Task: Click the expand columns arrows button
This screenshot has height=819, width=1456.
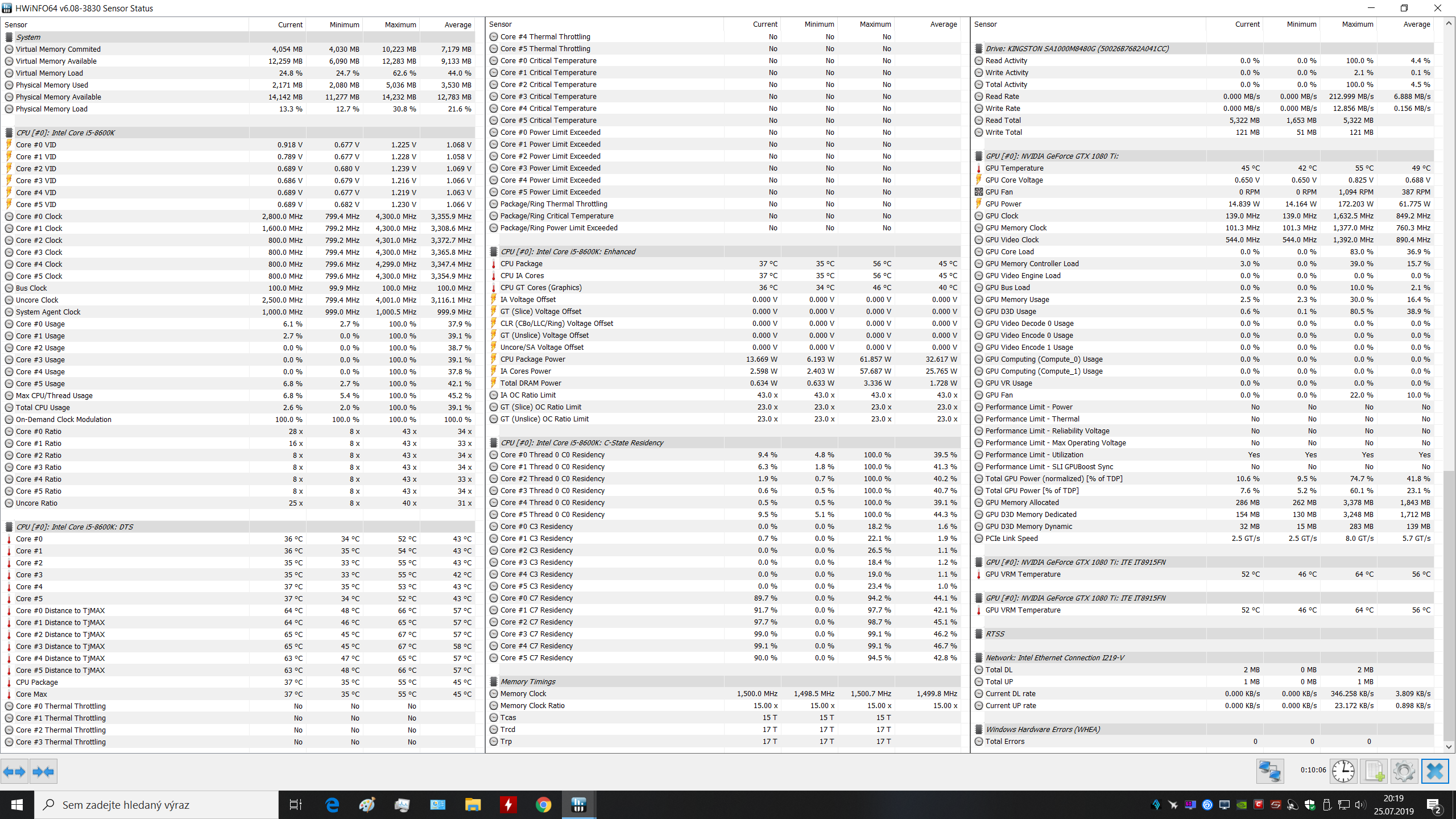Action: 14,772
